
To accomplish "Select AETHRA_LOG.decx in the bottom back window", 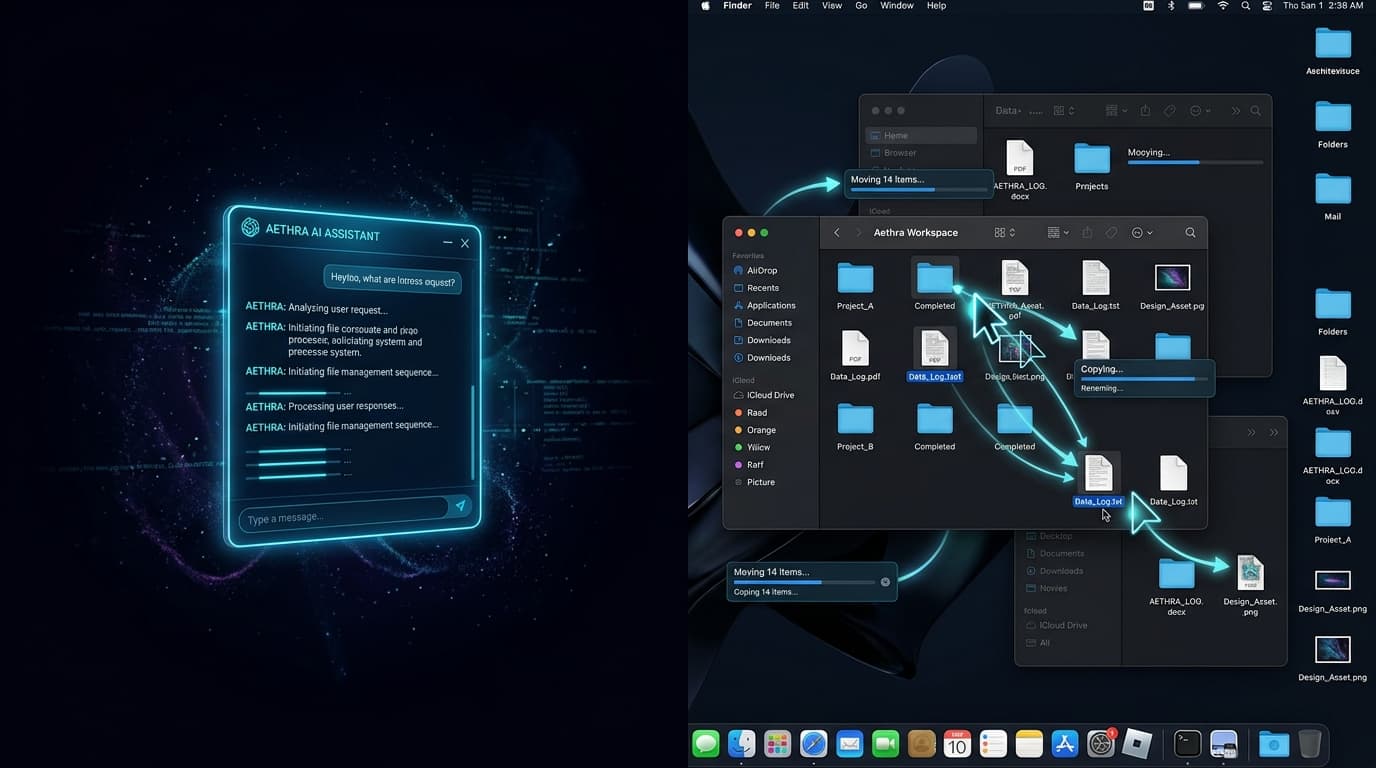I will click(1176, 587).
